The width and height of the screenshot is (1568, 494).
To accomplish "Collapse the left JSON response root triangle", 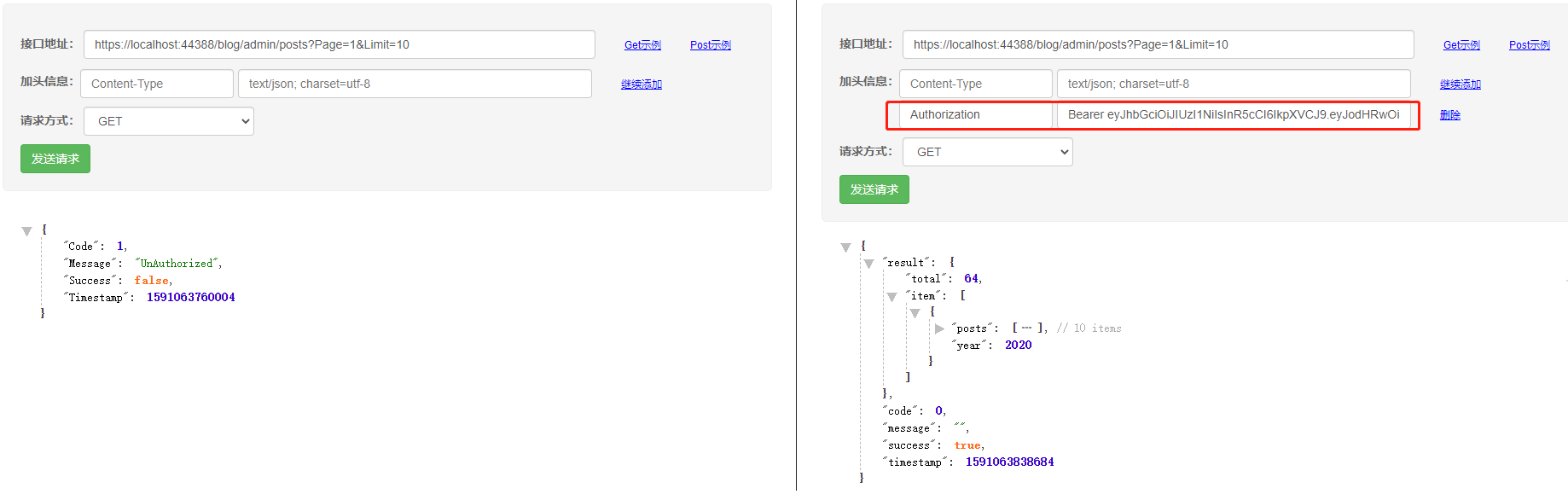I will (26, 231).
